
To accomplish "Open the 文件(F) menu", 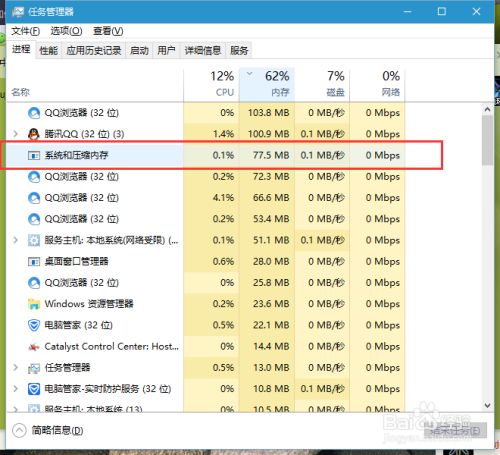I will tap(25, 31).
